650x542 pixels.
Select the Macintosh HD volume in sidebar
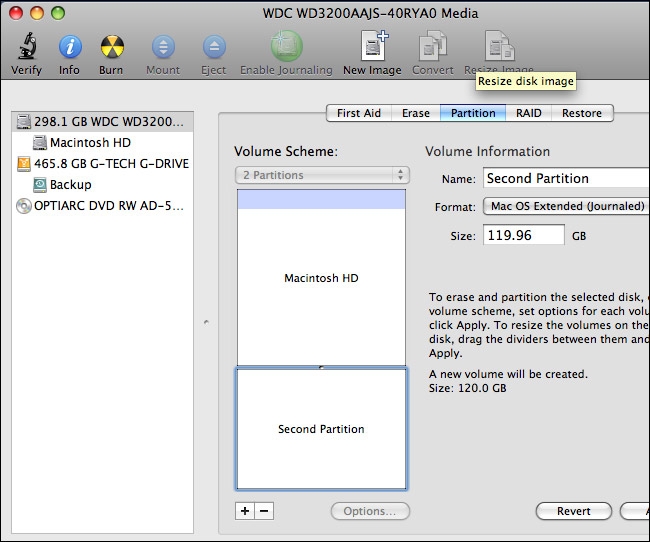tap(102, 143)
